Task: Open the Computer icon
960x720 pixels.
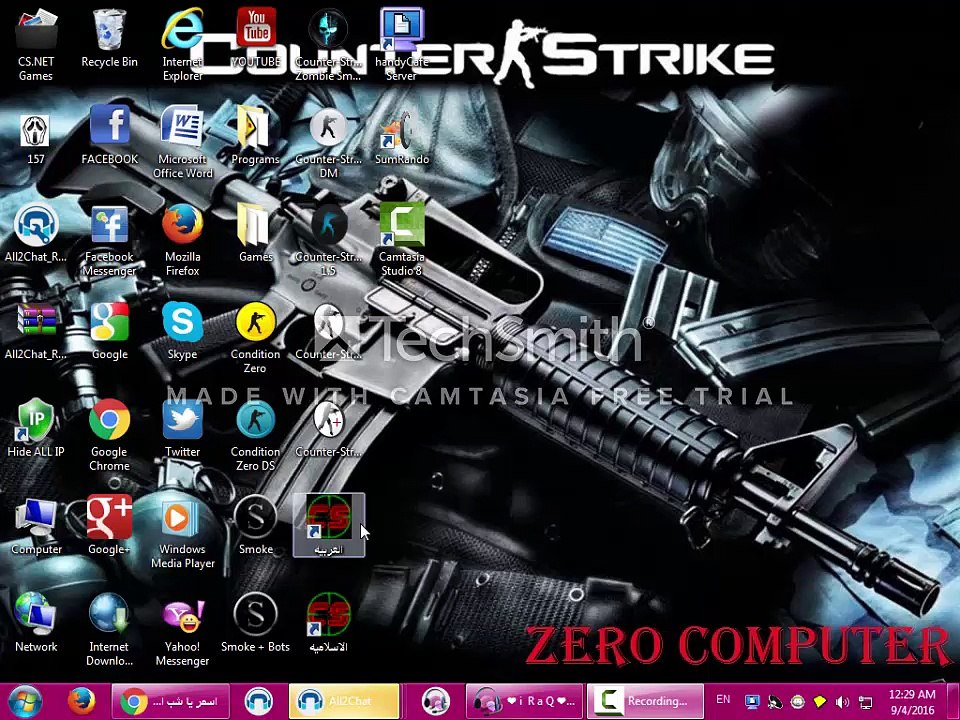Action: [x=36, y=525]
